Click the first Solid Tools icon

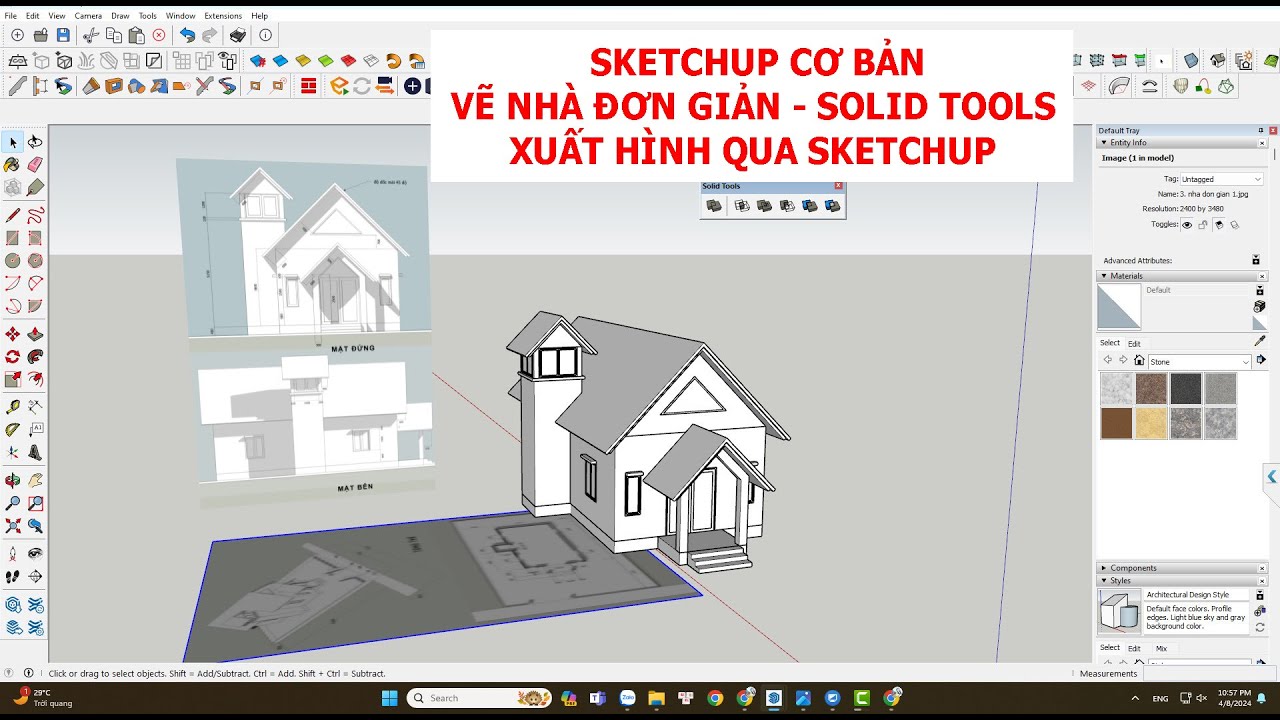pos(714,206)
